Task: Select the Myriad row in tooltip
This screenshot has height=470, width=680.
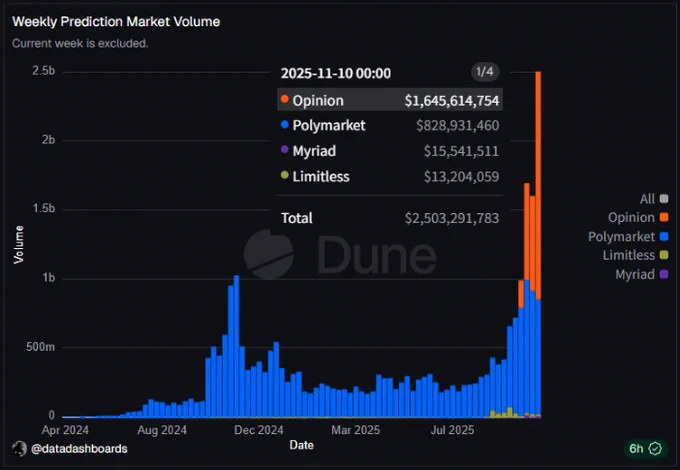Action: [x=390, y=151]
